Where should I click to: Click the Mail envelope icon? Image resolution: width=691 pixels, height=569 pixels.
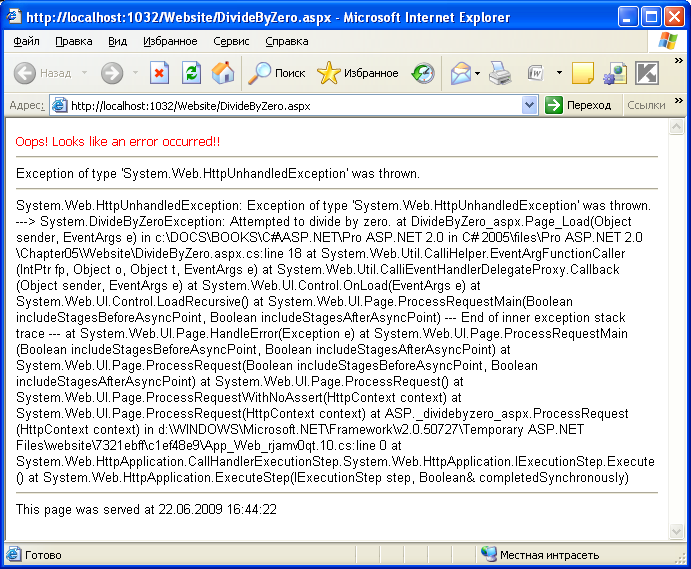coord(460,73)
